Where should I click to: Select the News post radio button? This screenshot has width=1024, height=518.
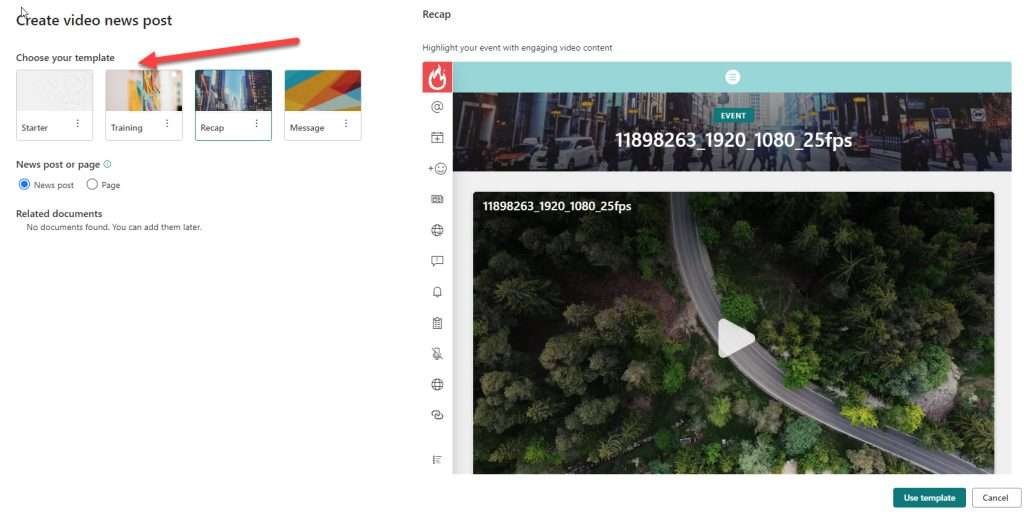click(24, 185)
